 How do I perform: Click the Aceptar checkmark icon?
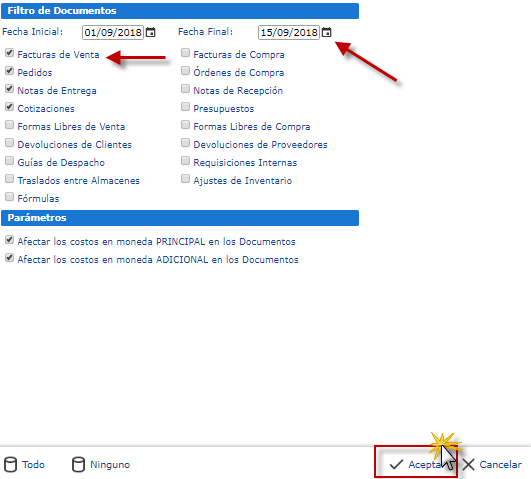(x=396, y=464)
